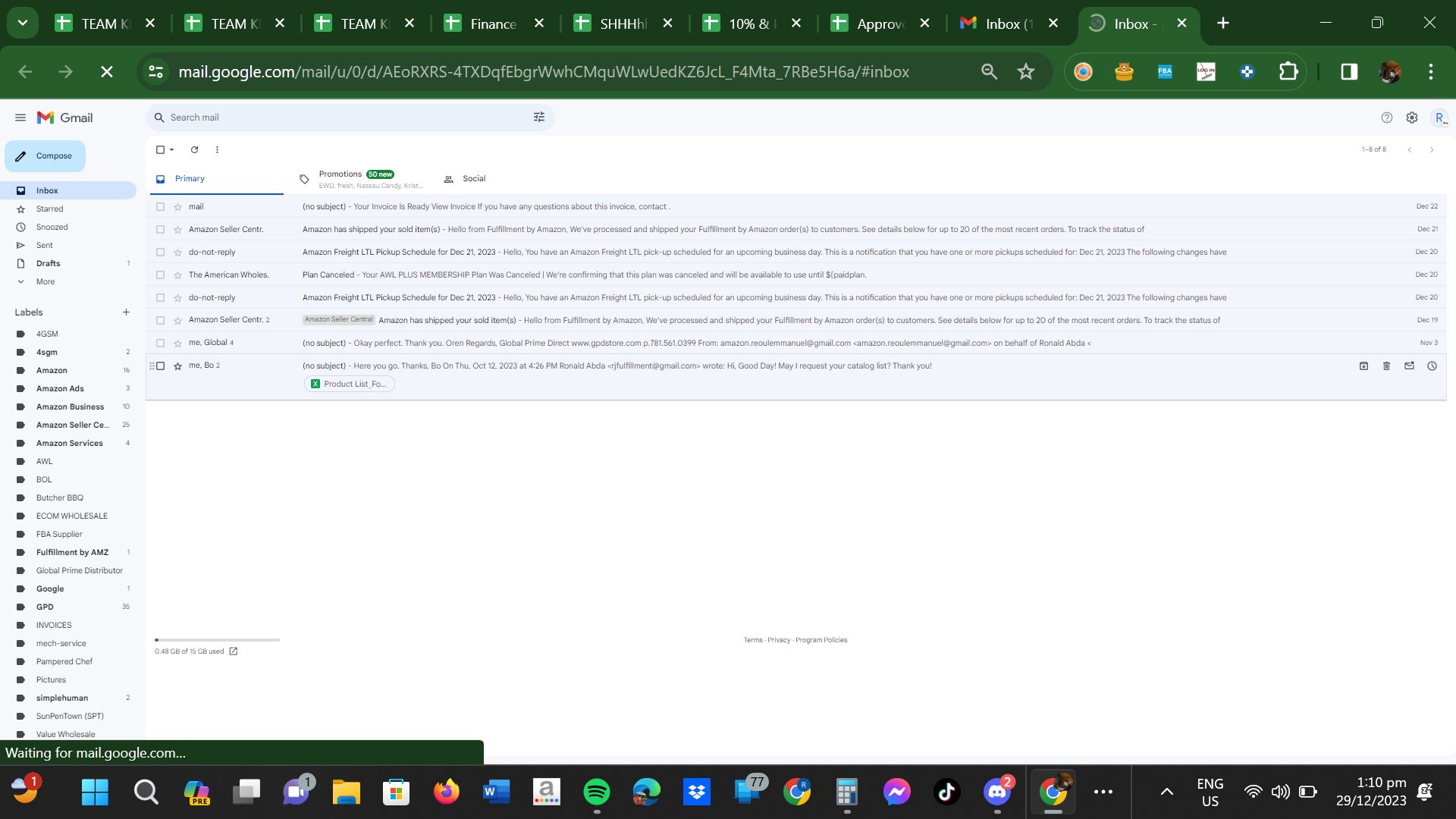The height and width of the screenshot is (819, 1456).
Task: Expand the More item in sidebar
Action: [x=45, y=281]
